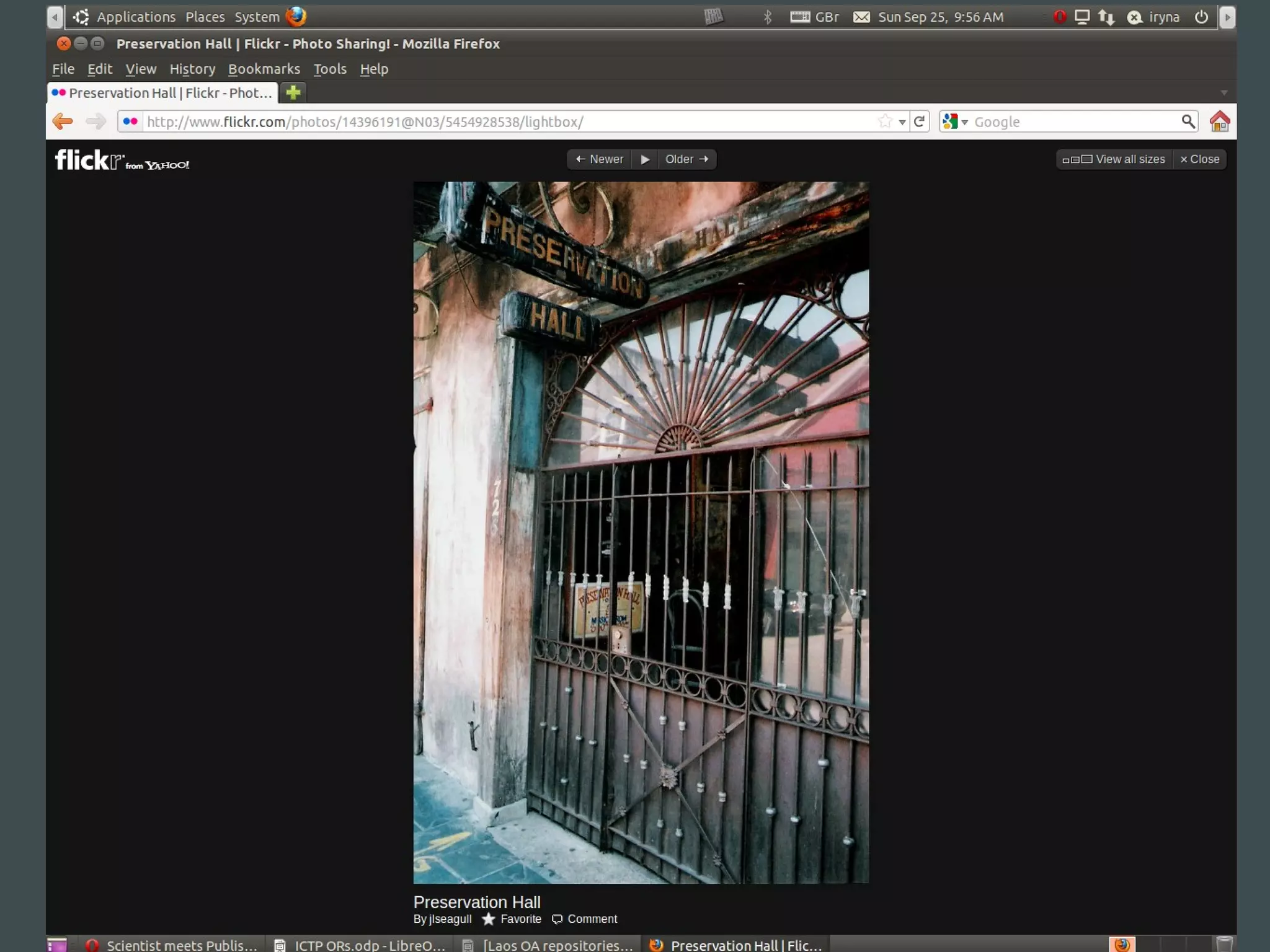This screenshot has width=1270, height=952.
Task: Bookmark this page with the star icon
Action: click(x=885, y=121)
